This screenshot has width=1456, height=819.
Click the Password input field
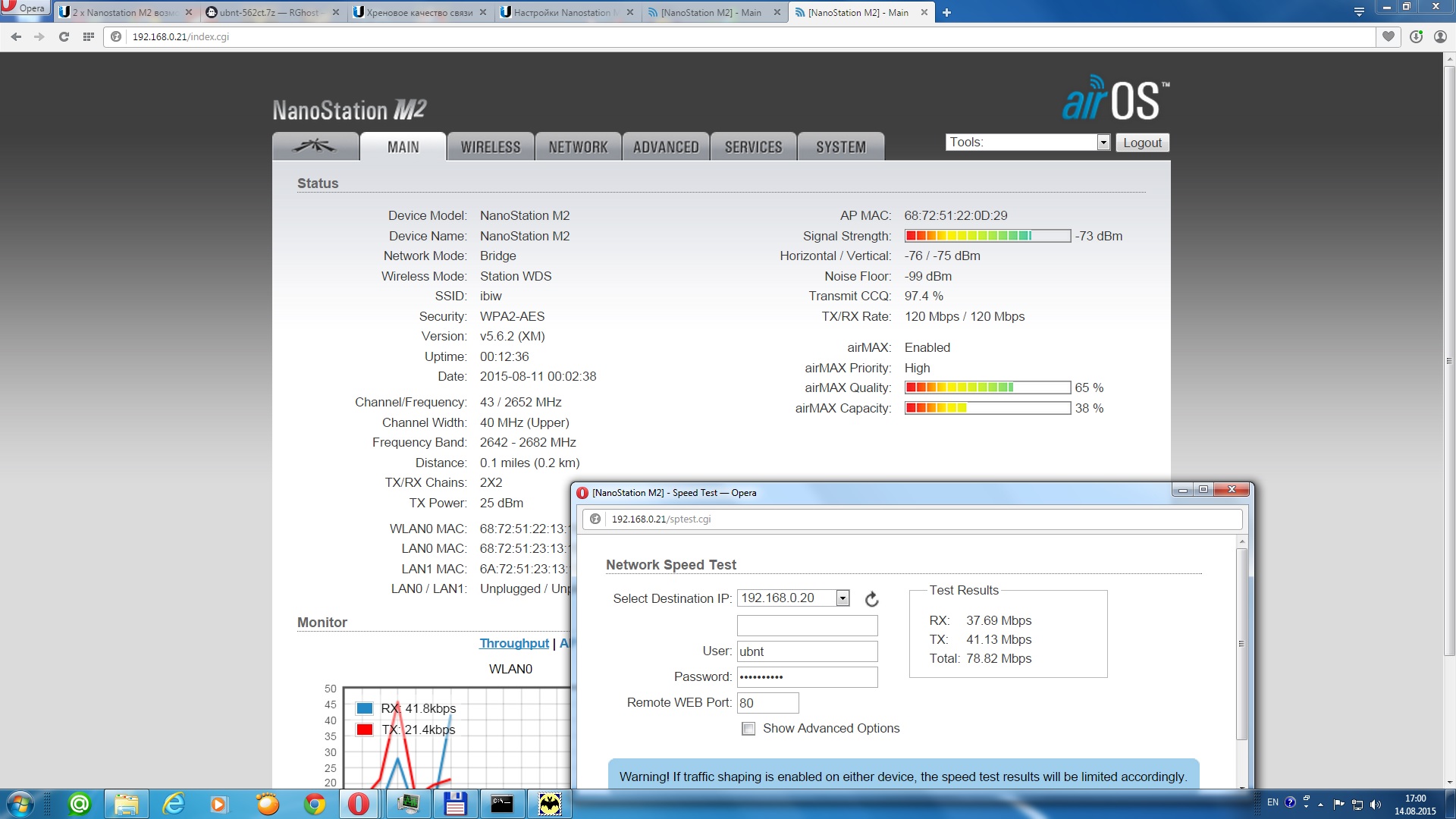click(807, 676)
